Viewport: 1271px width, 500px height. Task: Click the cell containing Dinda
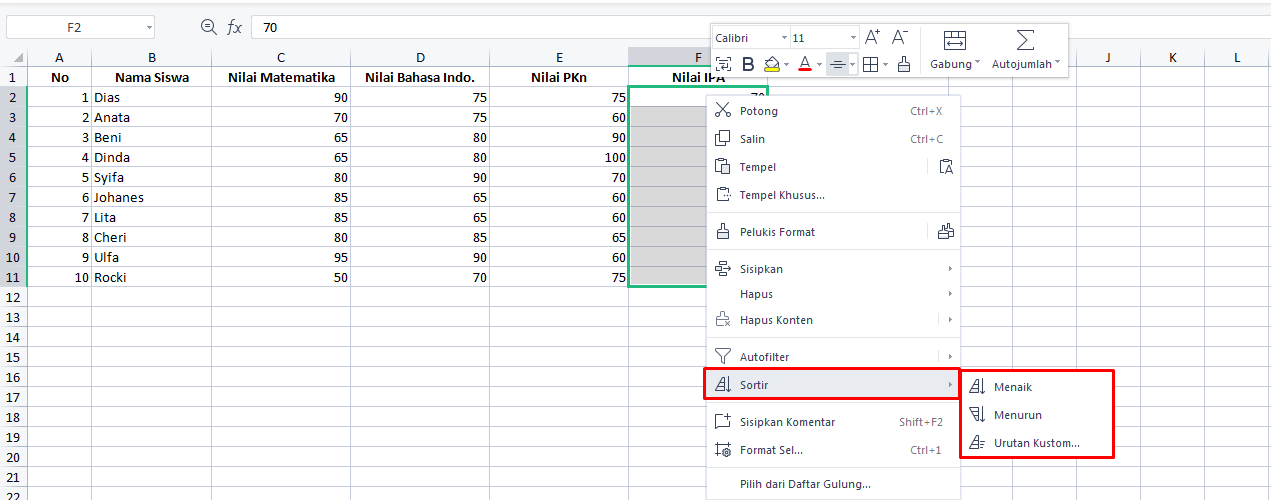(x=152, y=157)
